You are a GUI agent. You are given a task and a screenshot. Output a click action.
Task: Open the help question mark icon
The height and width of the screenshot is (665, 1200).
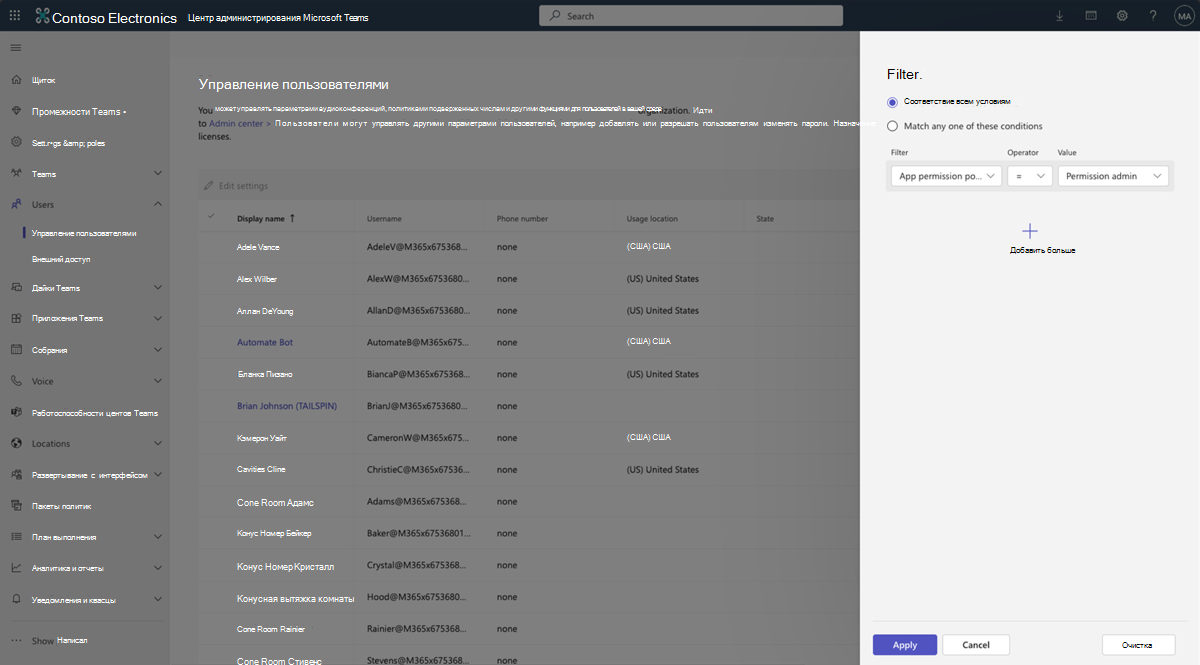(x=1153, y=16)
